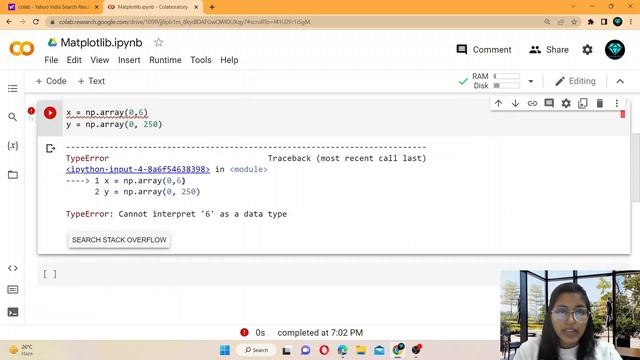Open the command palette icon in sidebar
This screenshot has height=360, width=640.
tap(13, 290)
